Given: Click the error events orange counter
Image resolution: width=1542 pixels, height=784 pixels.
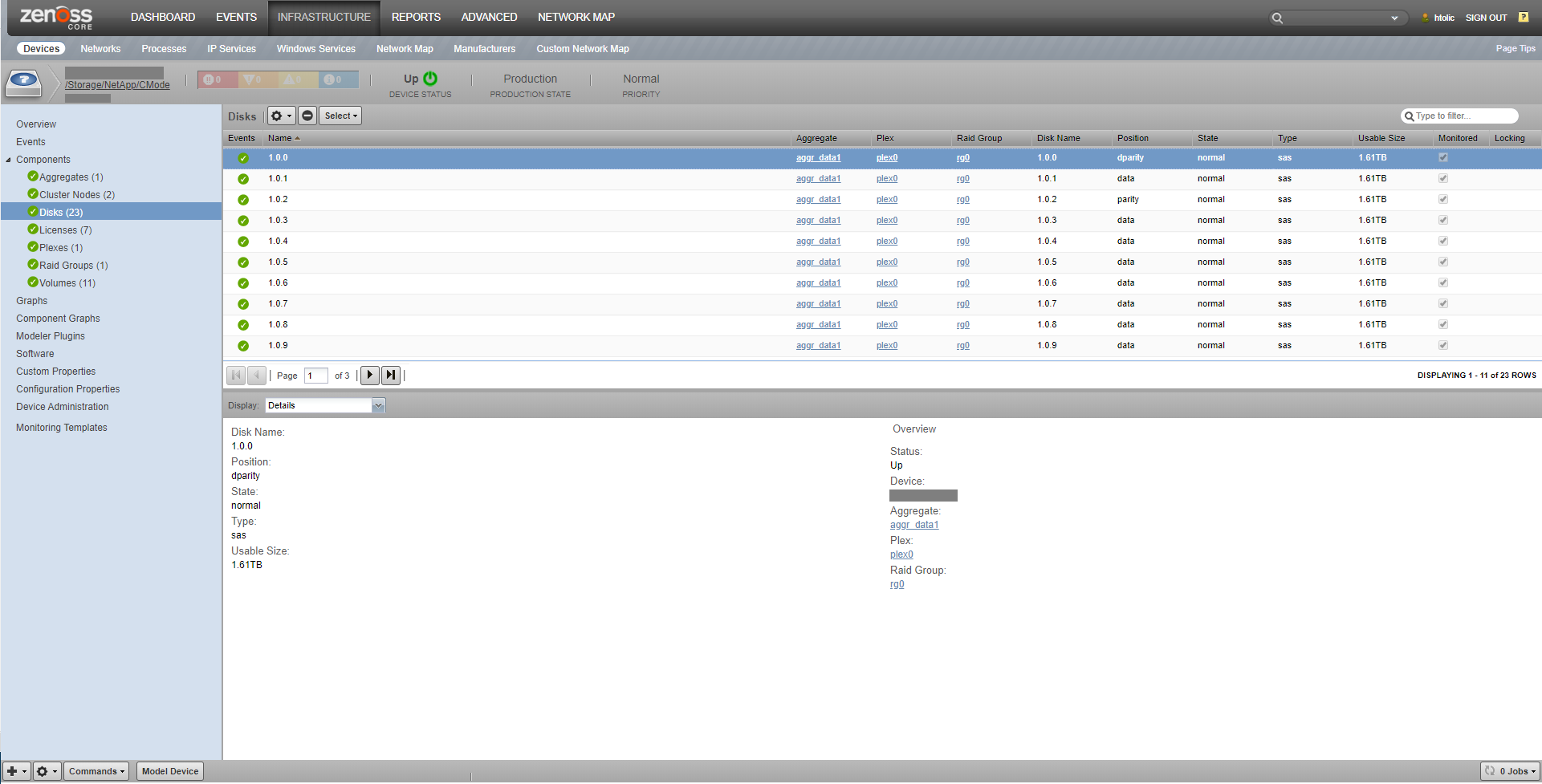Looking at the screenshot, I should 258,79.
